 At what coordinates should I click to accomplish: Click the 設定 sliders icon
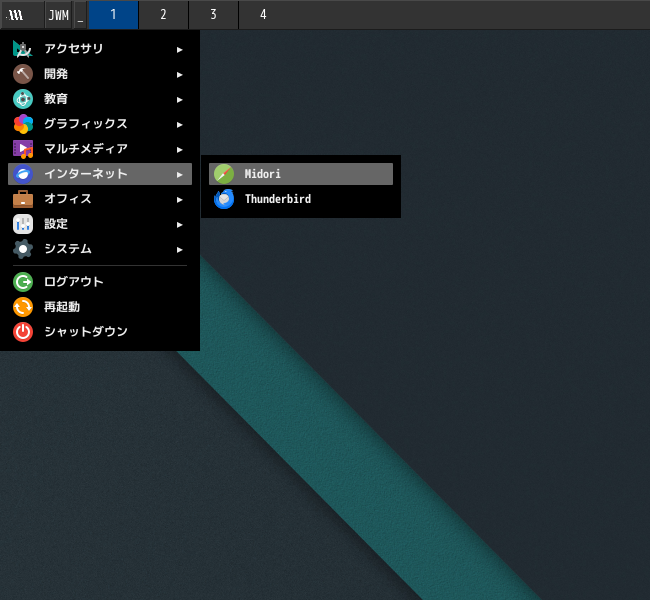pos(23,224)
